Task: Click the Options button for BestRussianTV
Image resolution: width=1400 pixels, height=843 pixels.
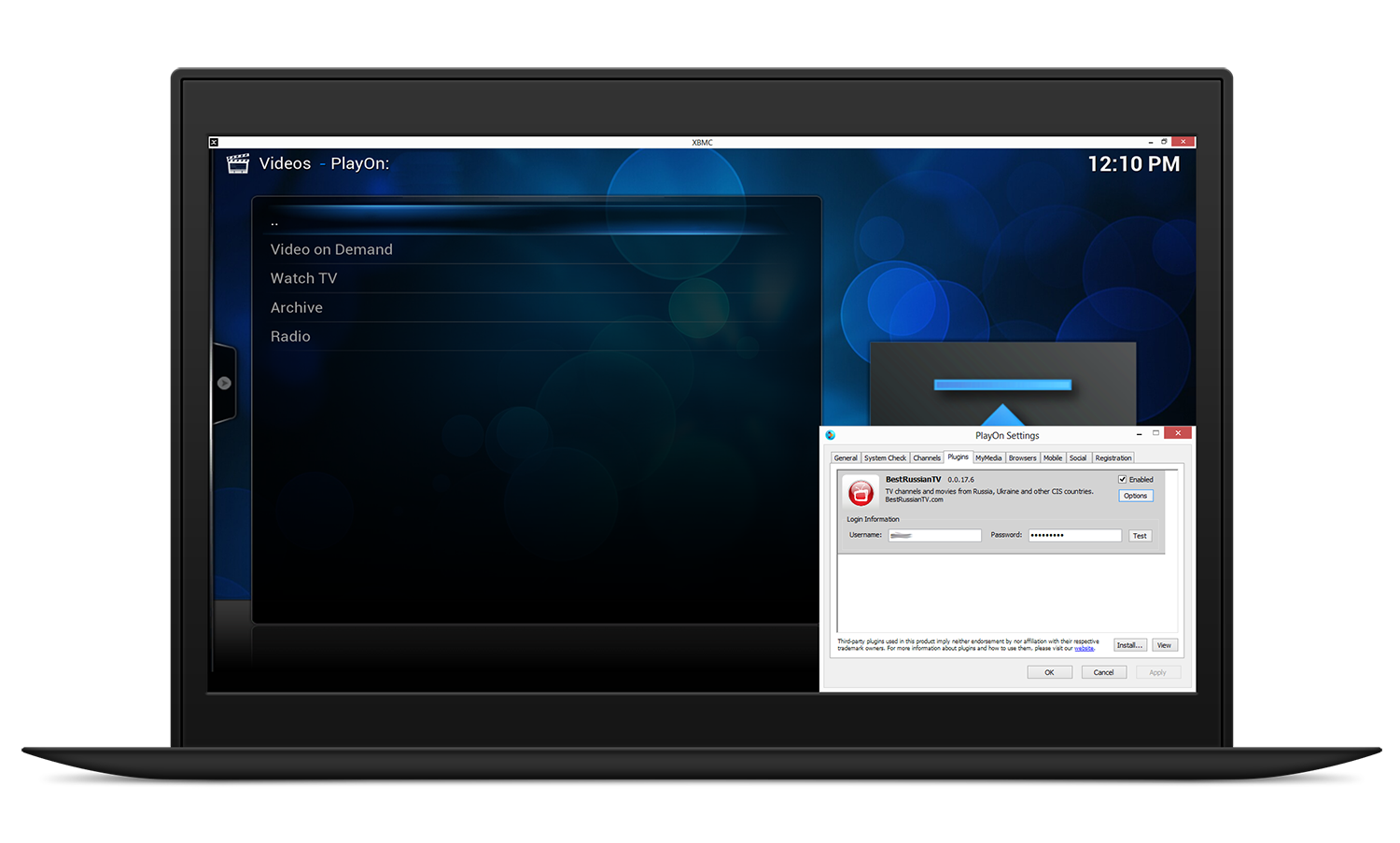Action: [1136, 496]
